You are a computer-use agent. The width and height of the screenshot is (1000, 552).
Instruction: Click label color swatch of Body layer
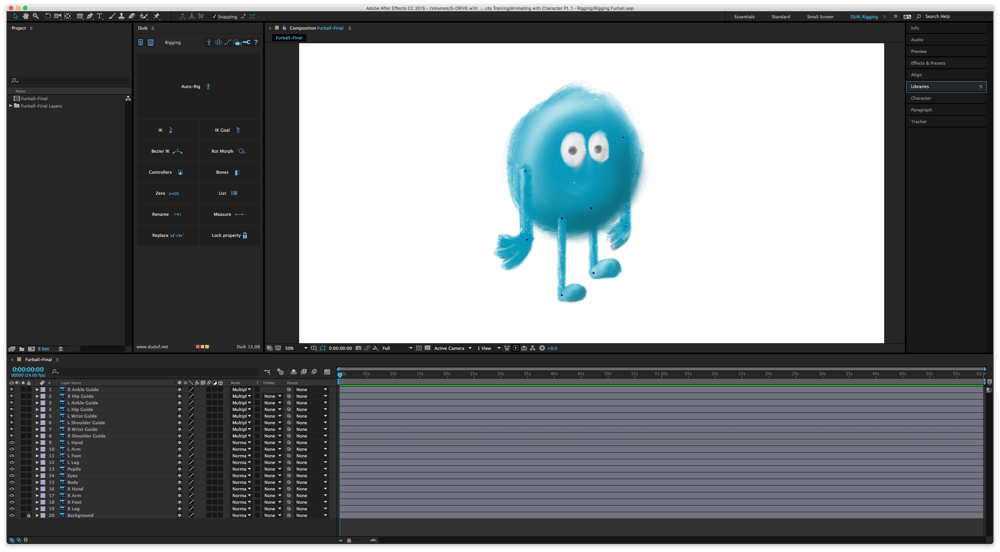click(43, 482)
